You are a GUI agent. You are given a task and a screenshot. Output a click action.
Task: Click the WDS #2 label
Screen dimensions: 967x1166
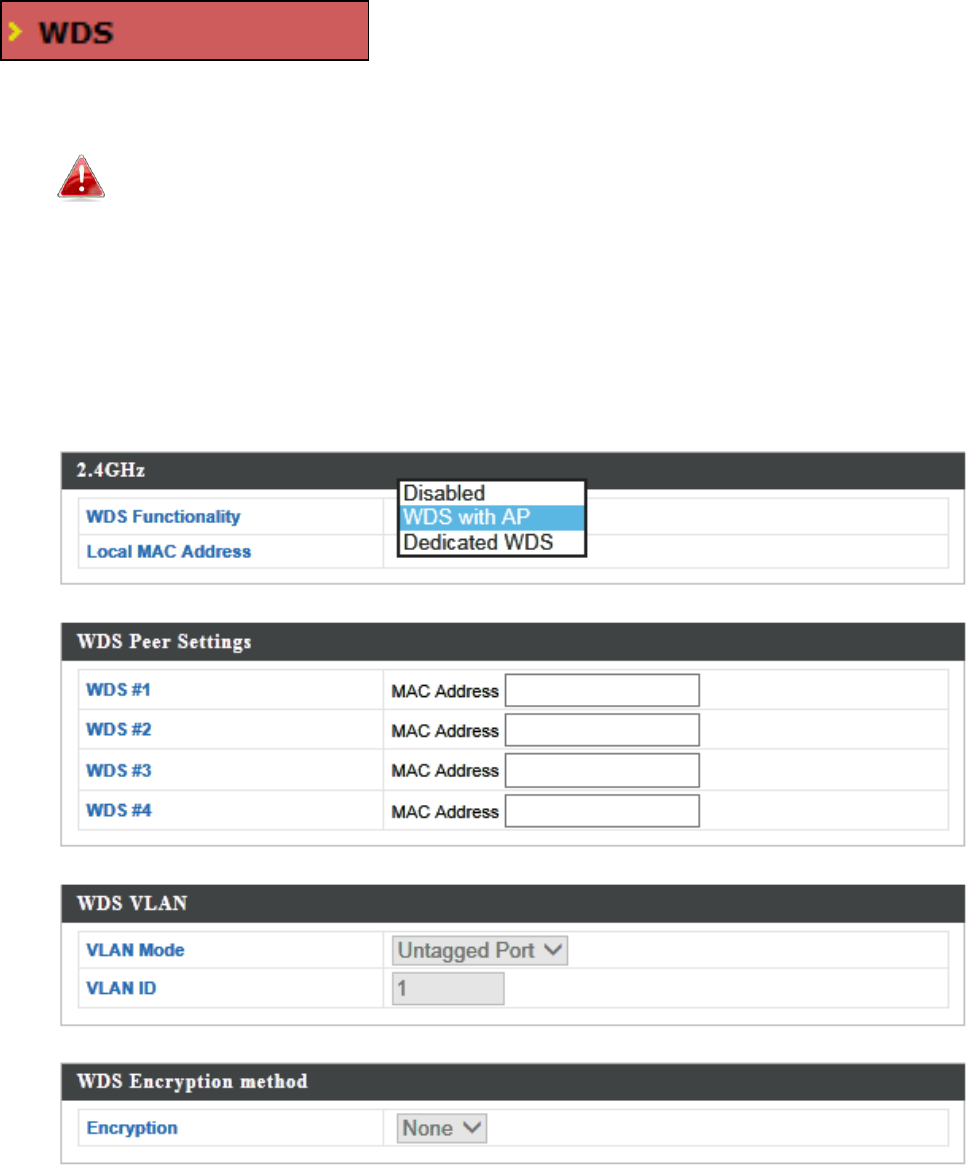(118, 729)
